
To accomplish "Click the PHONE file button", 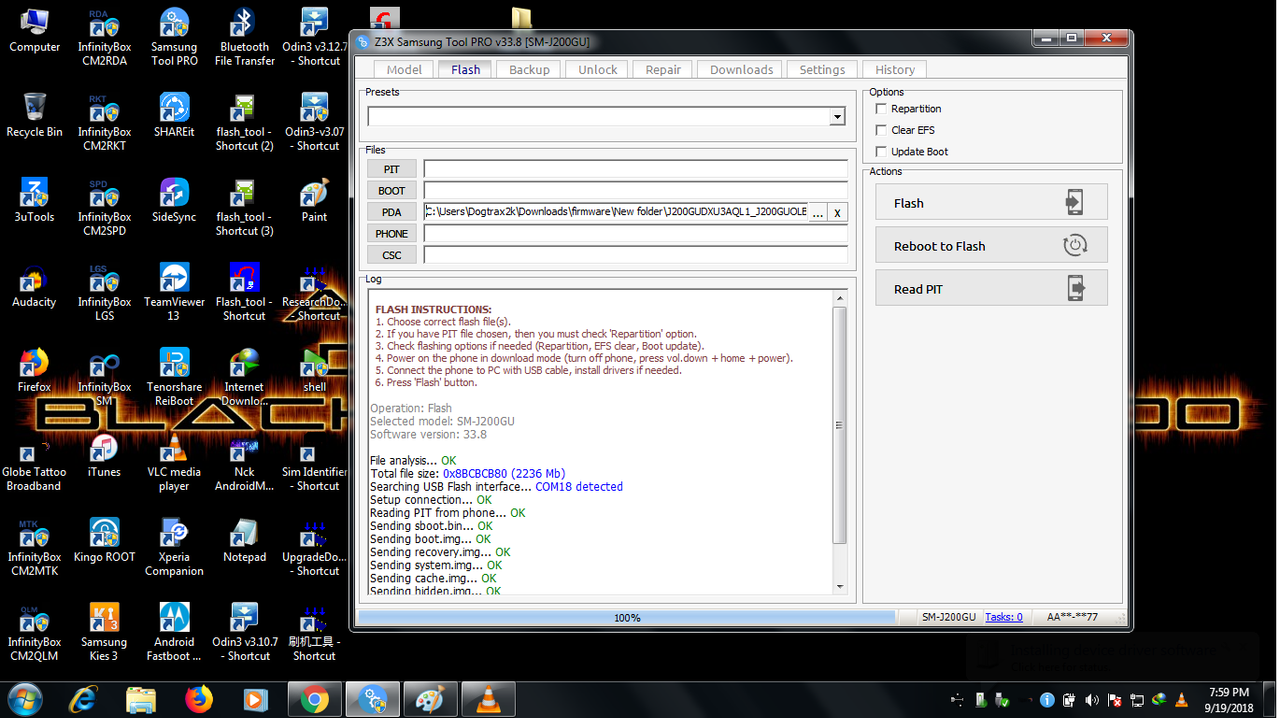I will click(x=392, y=234).
